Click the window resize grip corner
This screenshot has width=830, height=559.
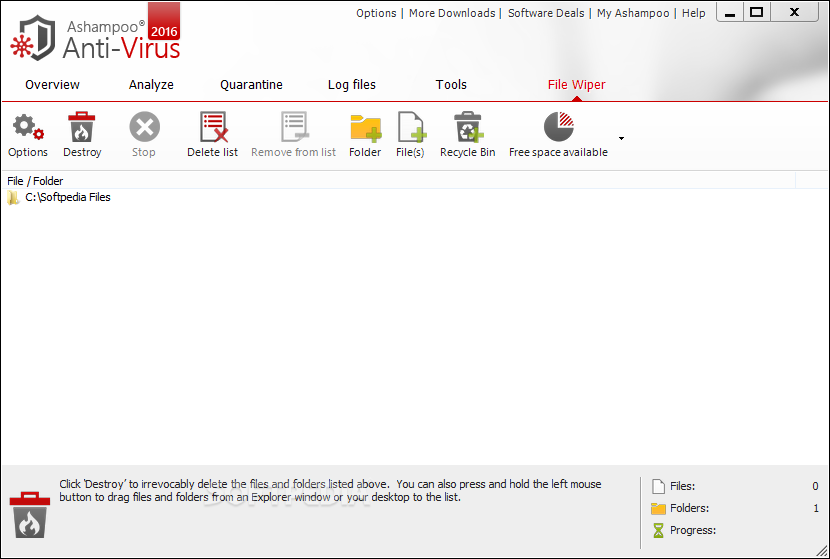[822, 552]
